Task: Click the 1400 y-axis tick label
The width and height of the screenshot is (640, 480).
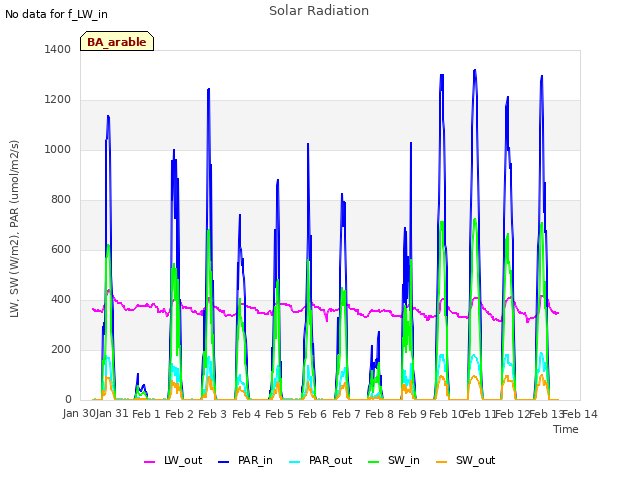Action: point(58,49)
